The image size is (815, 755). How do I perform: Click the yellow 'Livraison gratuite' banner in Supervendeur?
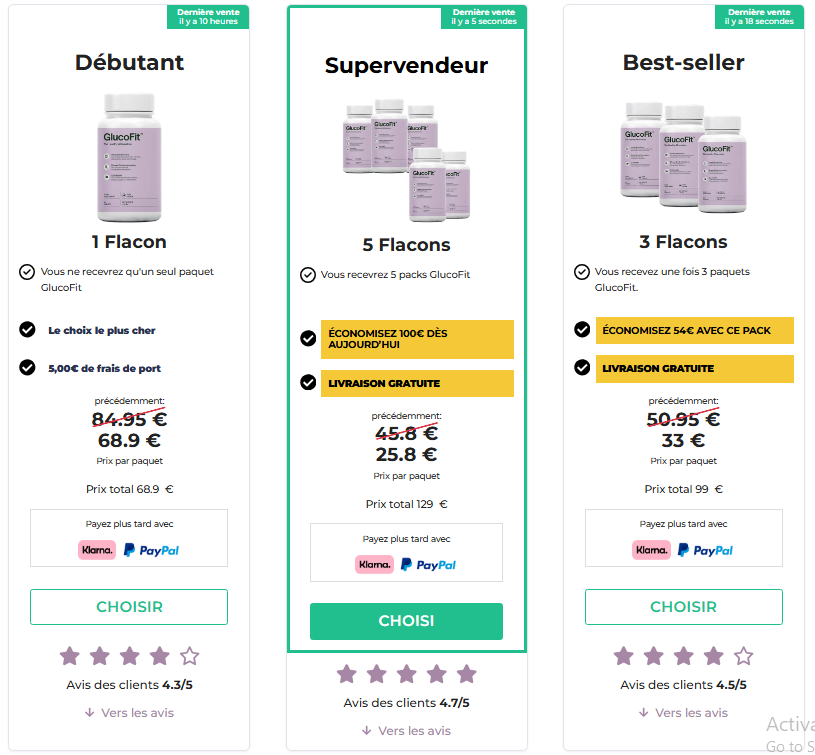pyautogui.click(x=417, y=383)
